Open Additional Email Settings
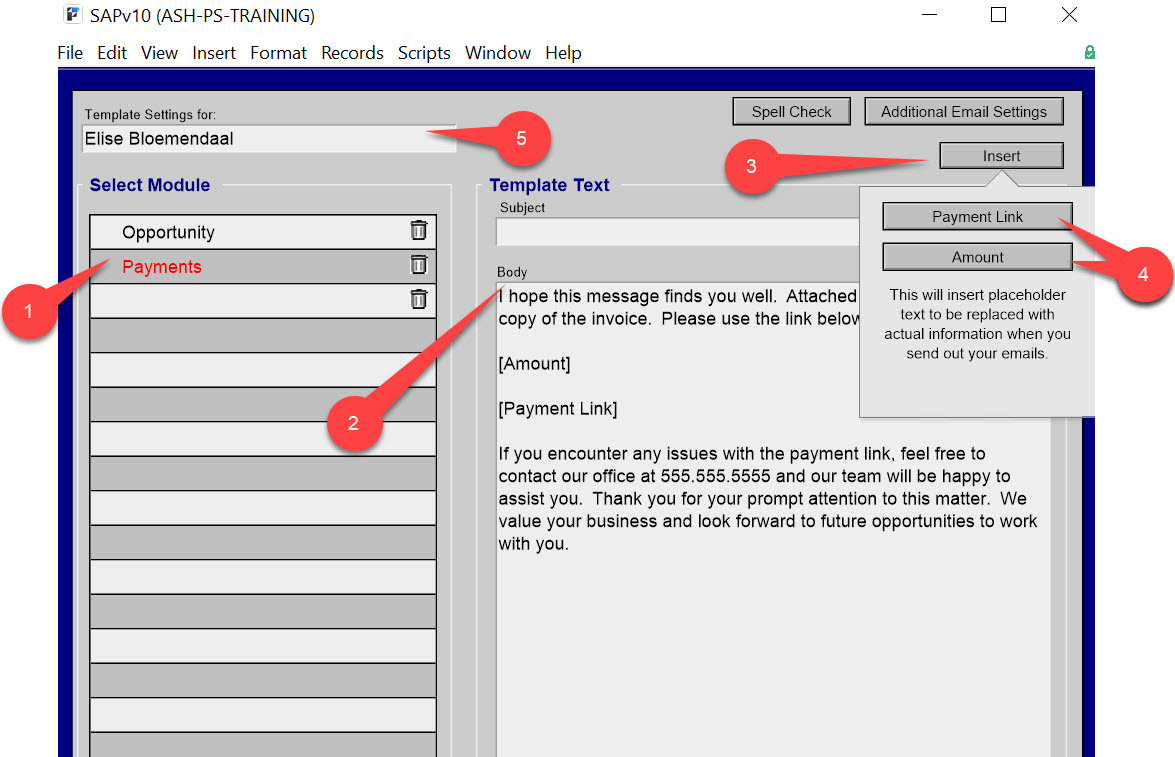 [964, 112]
